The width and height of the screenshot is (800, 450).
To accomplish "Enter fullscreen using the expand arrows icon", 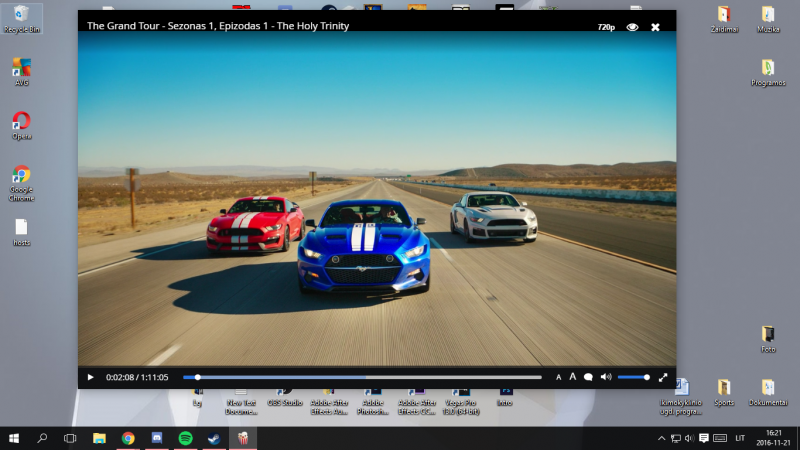I will point(663,378).
